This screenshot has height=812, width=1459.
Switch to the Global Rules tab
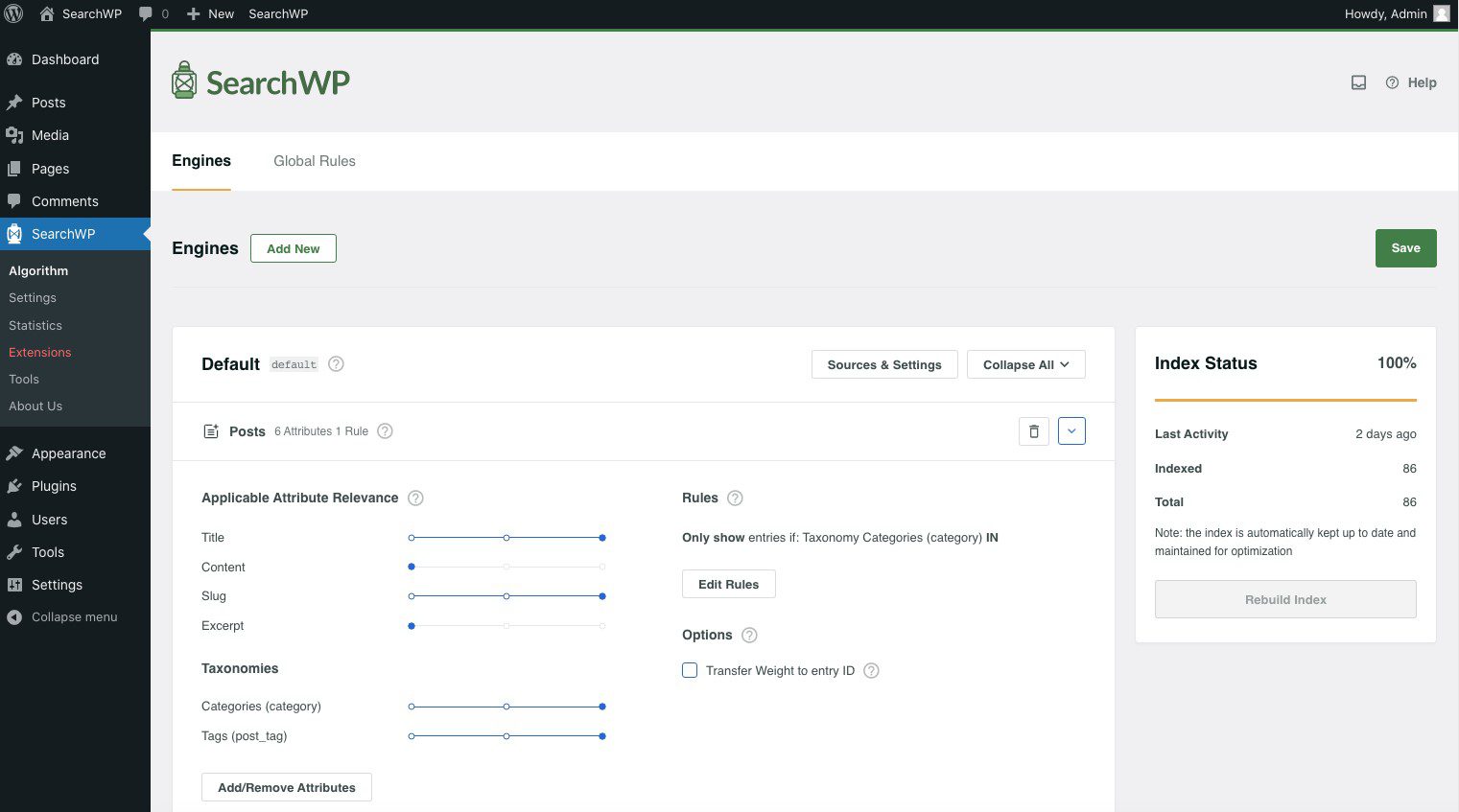click(315, 161)
